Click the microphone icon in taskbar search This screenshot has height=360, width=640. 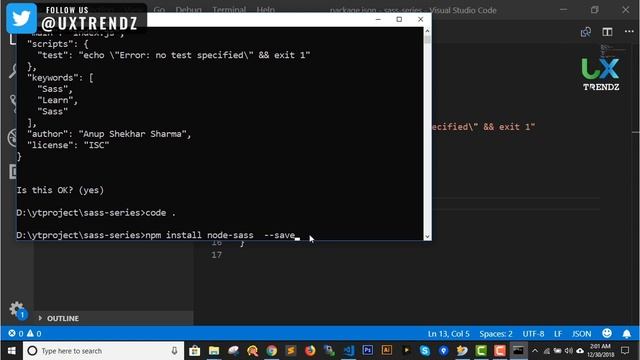tap(174, 351)
